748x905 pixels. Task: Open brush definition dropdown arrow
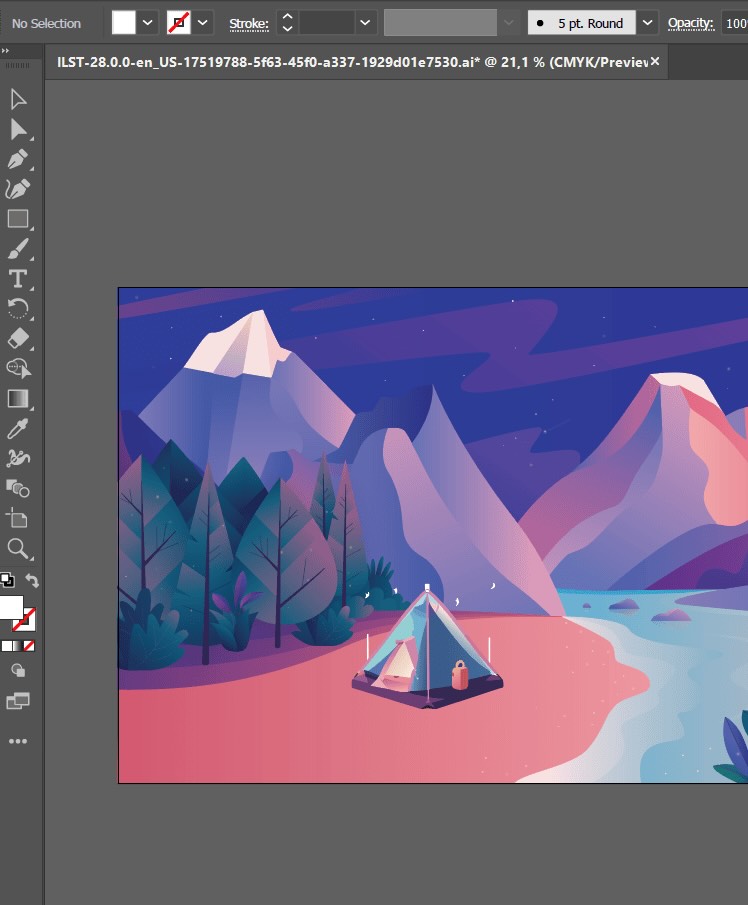648,23
